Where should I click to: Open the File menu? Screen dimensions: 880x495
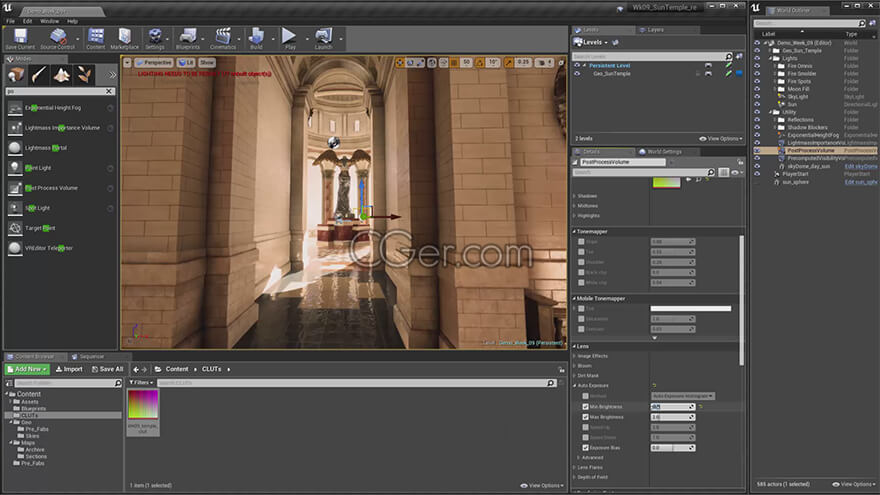11,21
